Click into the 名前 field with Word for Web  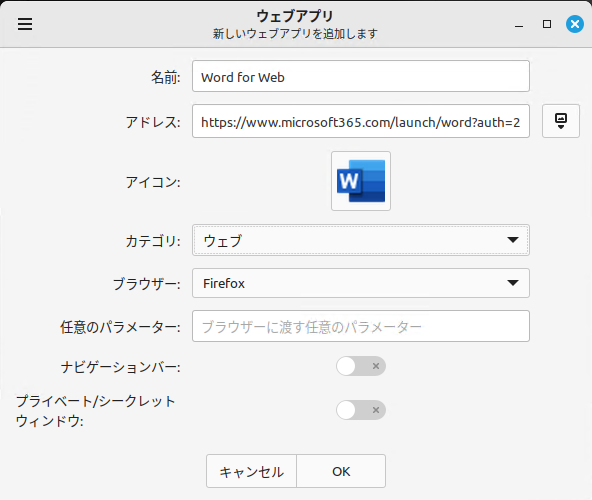(x=361, y=76)
